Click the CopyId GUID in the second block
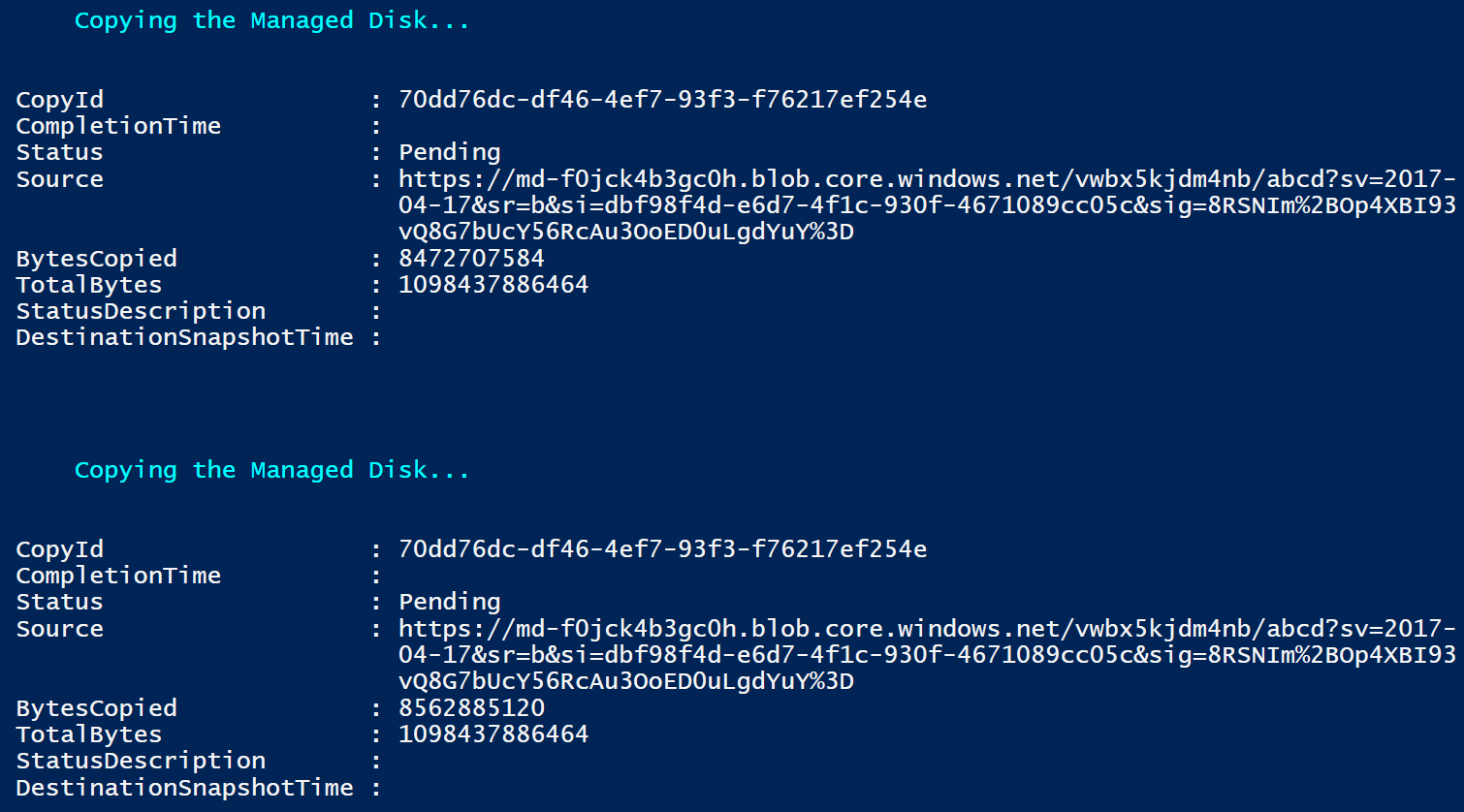Image resolution: width=1464 pixels, height=812 pixels. pos(662,549)
